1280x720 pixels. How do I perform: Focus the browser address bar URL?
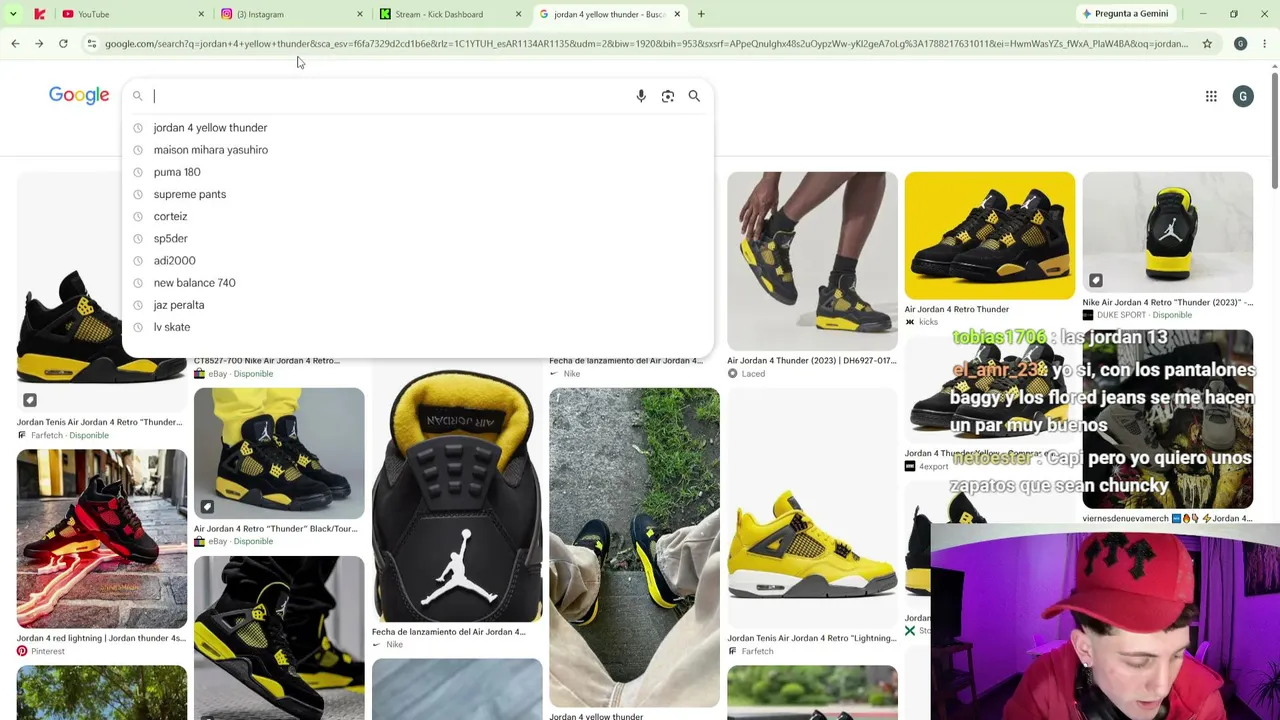tap(646, 44)
